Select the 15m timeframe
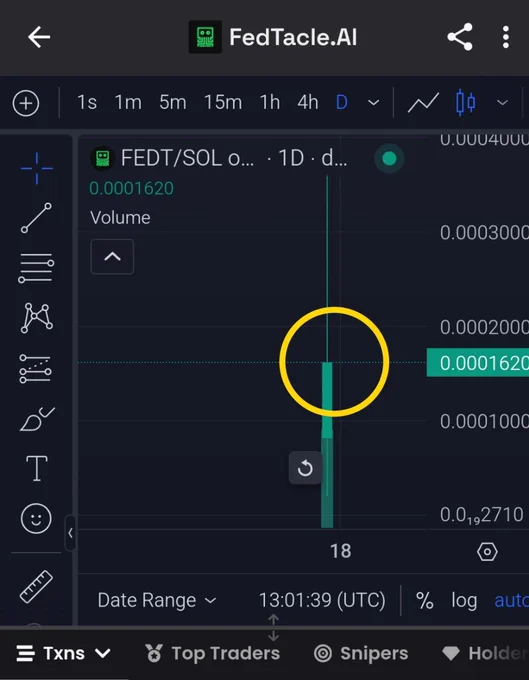The width and height of the screenshot is (529, 680). pyautogui.click(x=223, y=103)
